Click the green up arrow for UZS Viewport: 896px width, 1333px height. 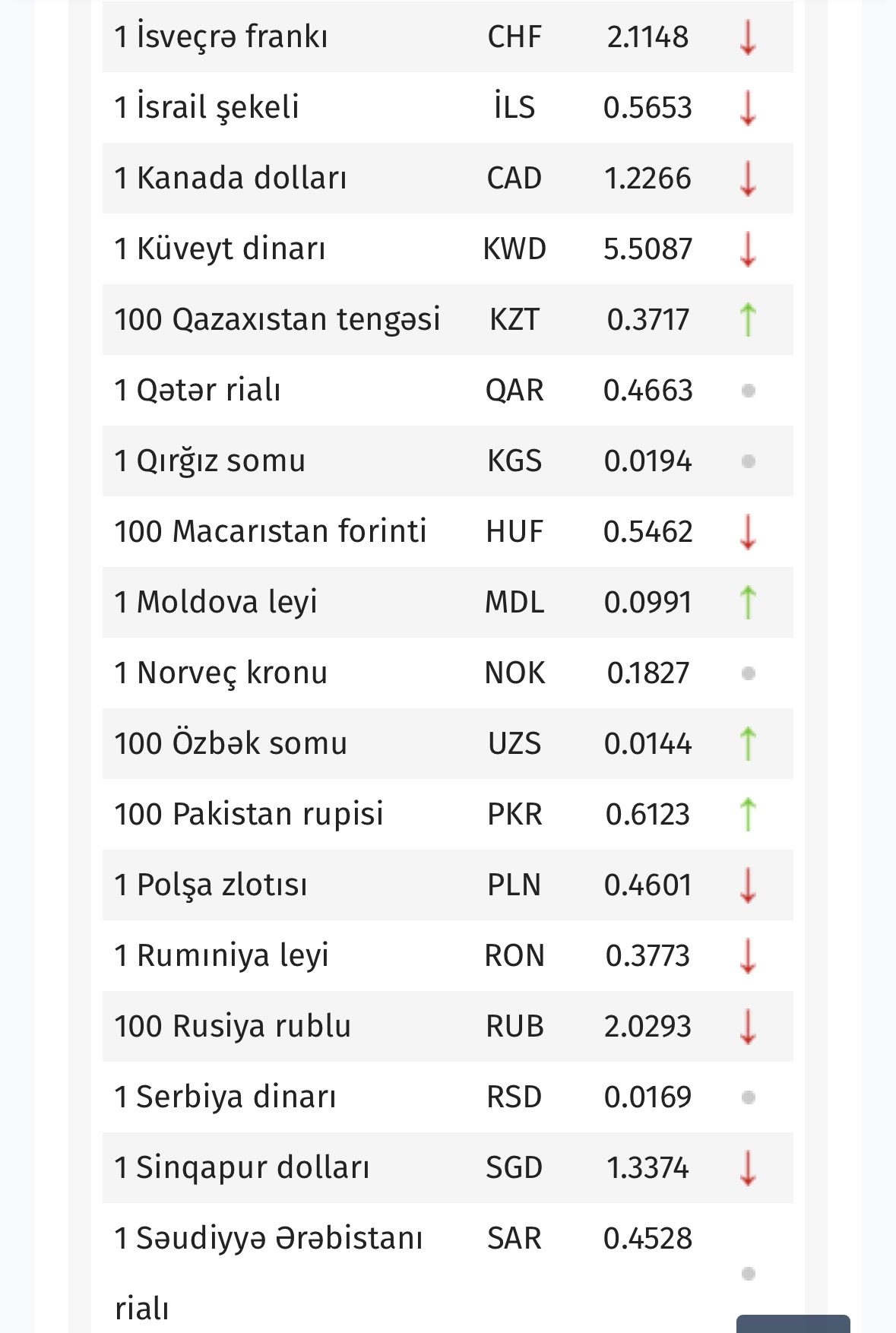[748, 743]
